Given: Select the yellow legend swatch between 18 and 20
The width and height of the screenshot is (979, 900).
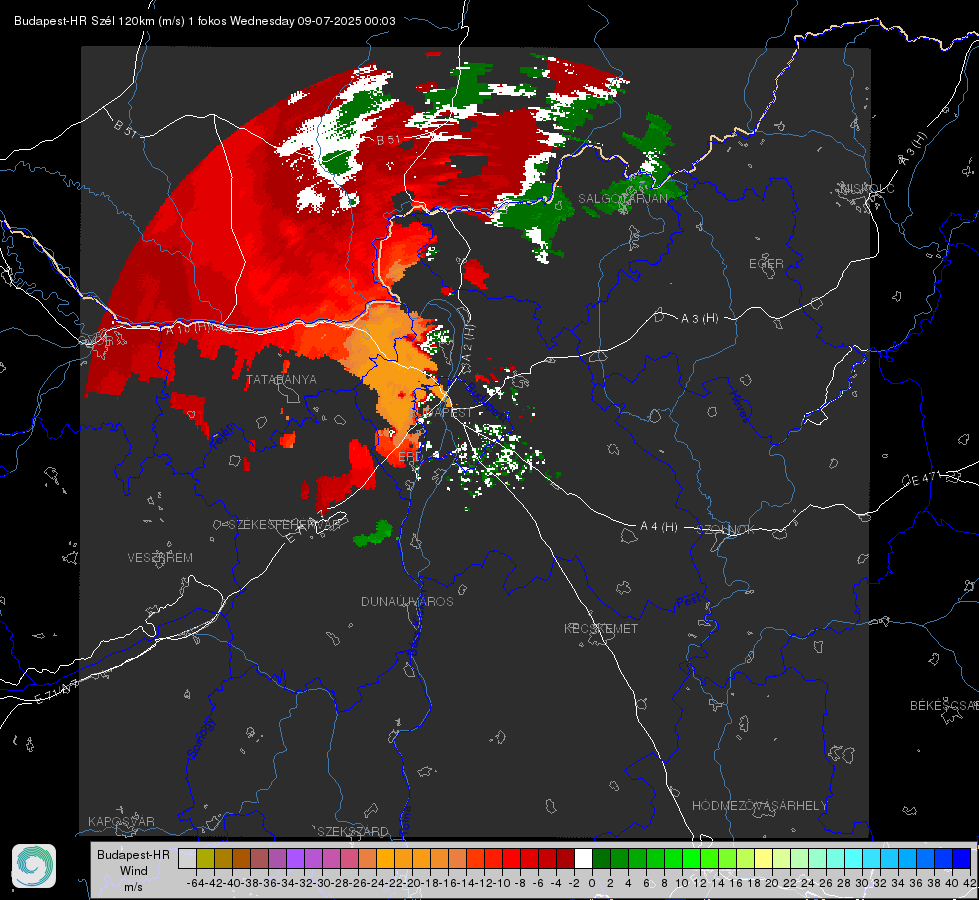Looking at the screenshot, I should point(764,858).
